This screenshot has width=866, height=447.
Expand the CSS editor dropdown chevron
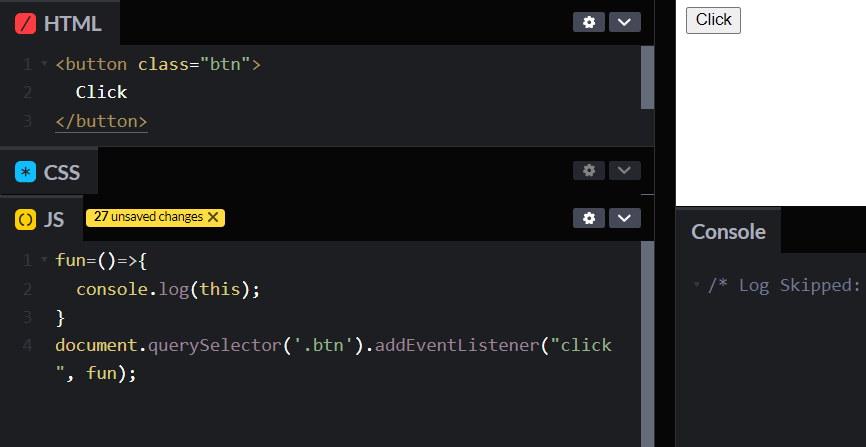[624, 171]
